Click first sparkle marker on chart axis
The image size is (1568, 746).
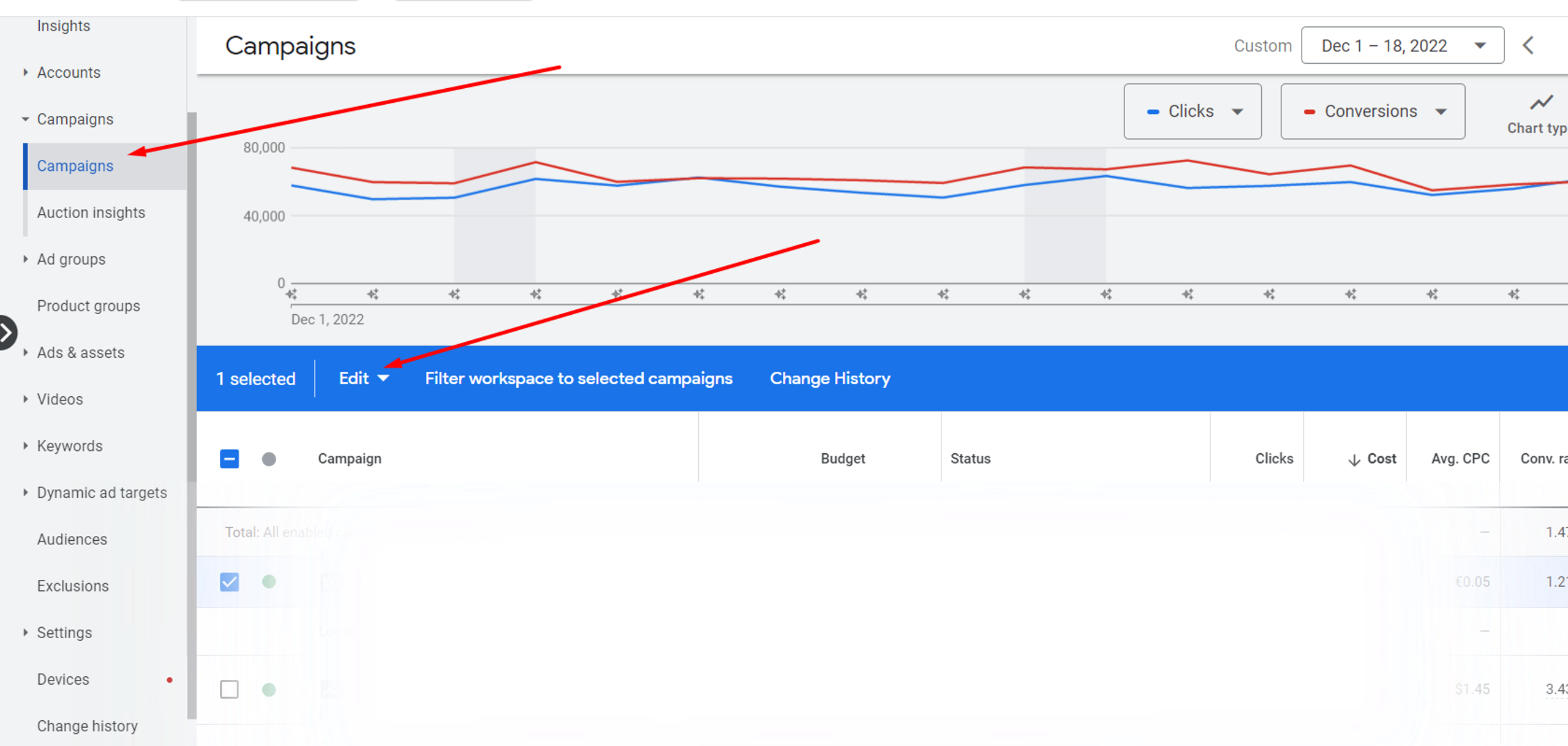pos(292,295)
